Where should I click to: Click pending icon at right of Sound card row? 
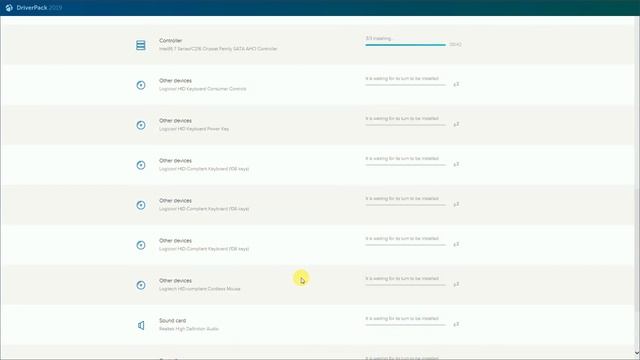click(x=456, y=324)
